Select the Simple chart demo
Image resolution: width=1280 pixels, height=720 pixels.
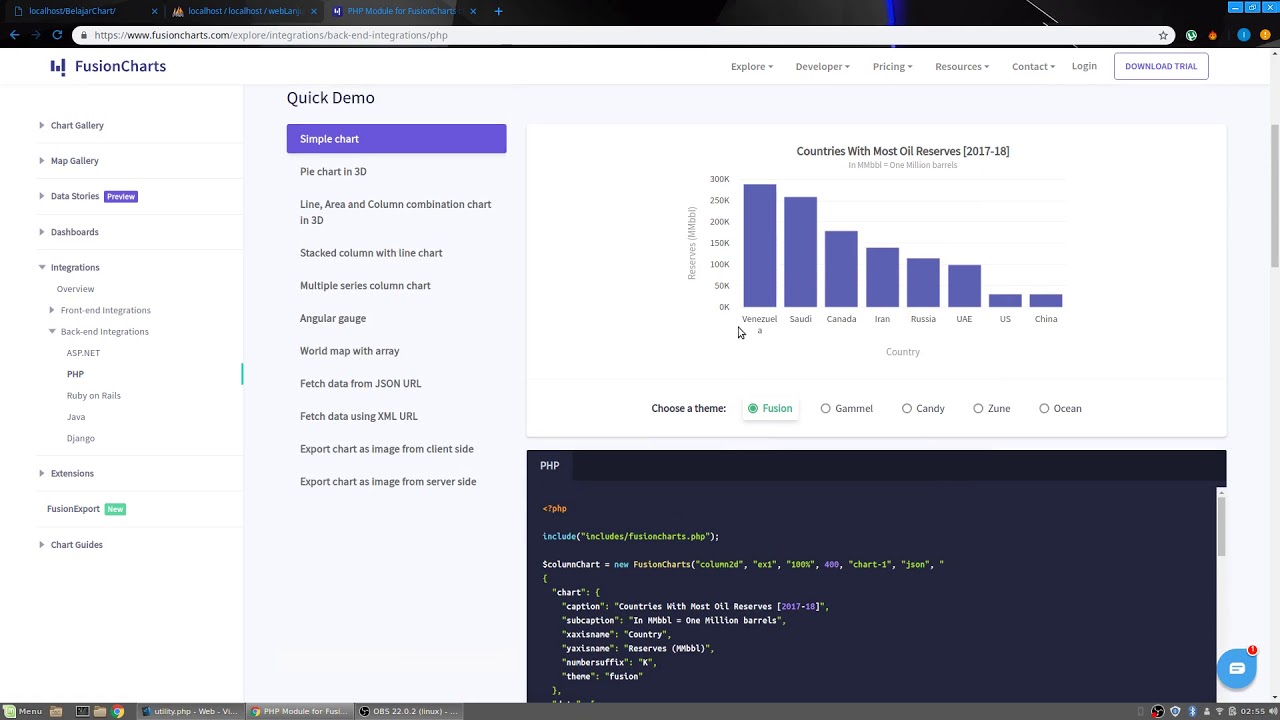point(396,139)
